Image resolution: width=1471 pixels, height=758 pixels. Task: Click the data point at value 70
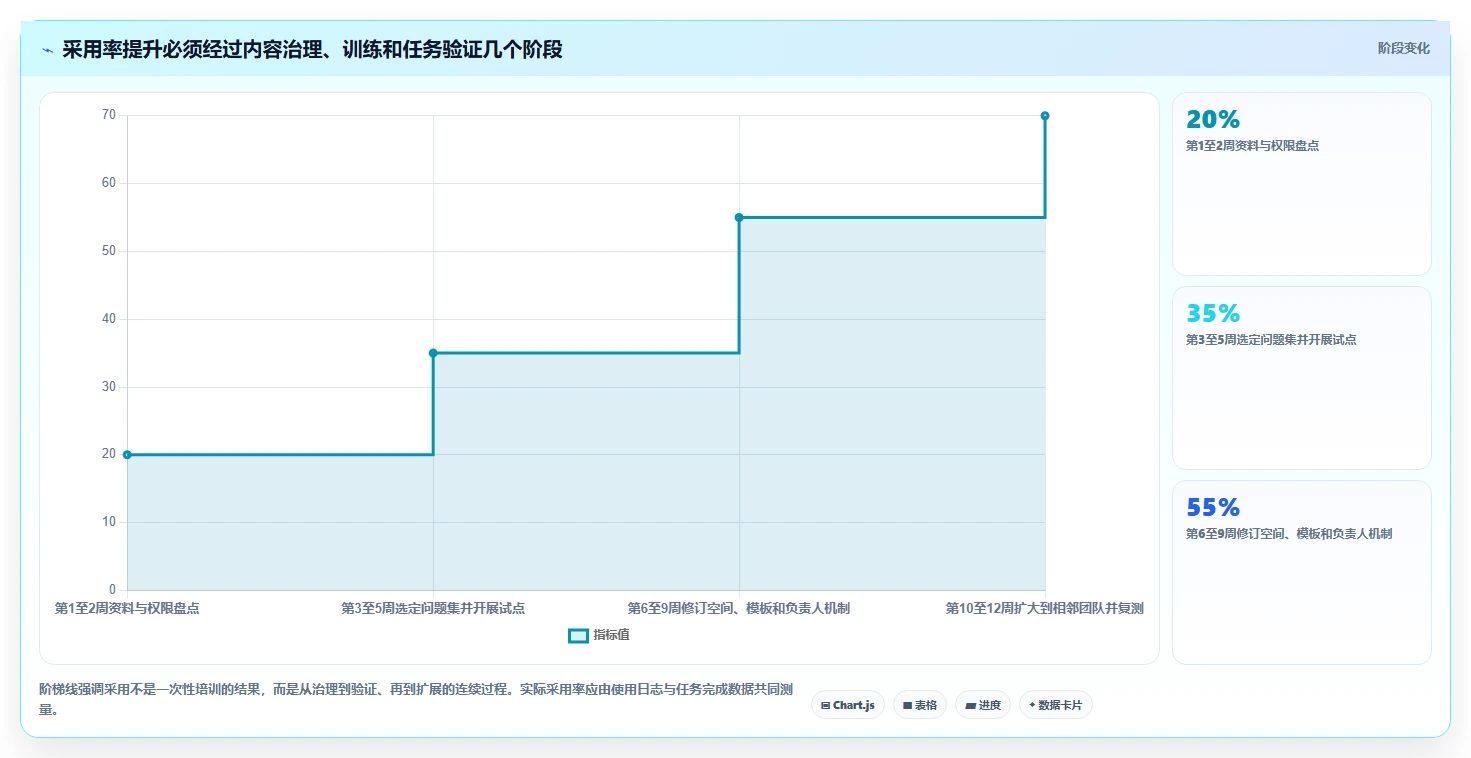[x=1045, y=116]
